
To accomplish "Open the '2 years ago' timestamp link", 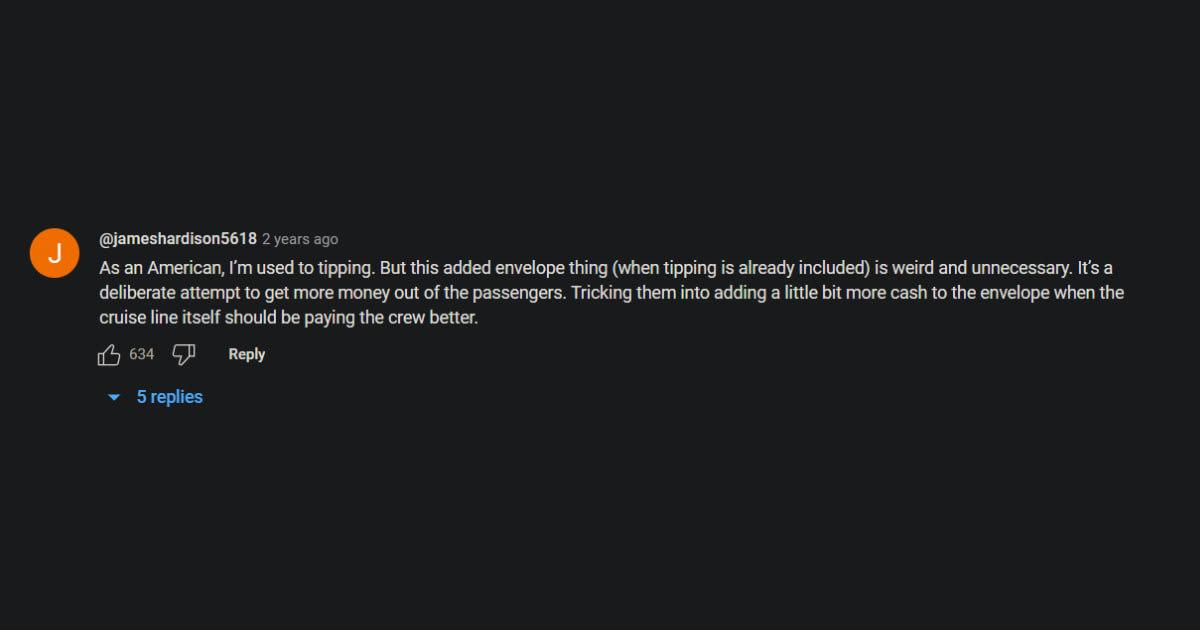I will (x=300, y=239).
